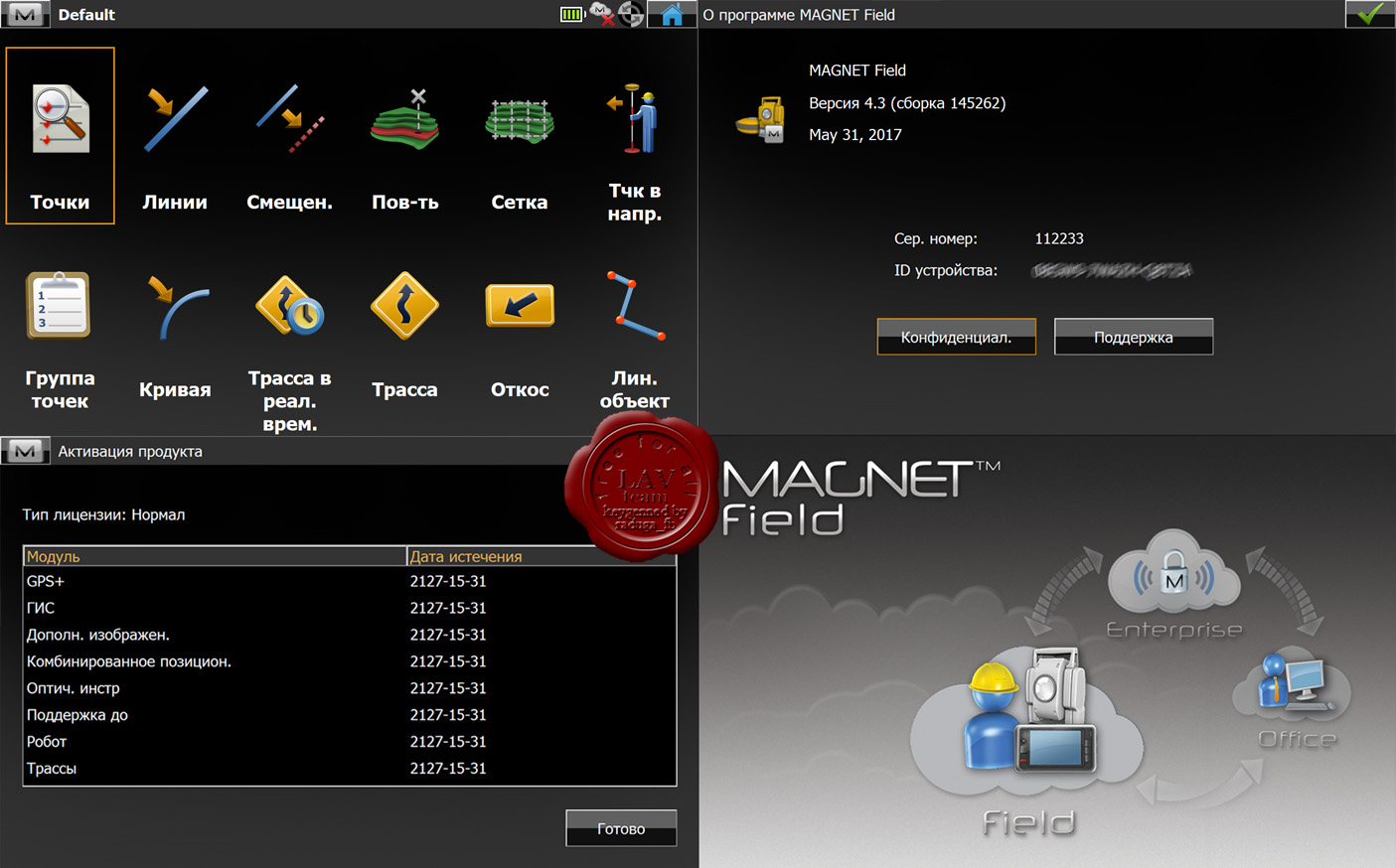Click the Тип лицензии: Нормал label
Image resolution: width=1396 pixels, height=868 pixels.
point(103,514)
